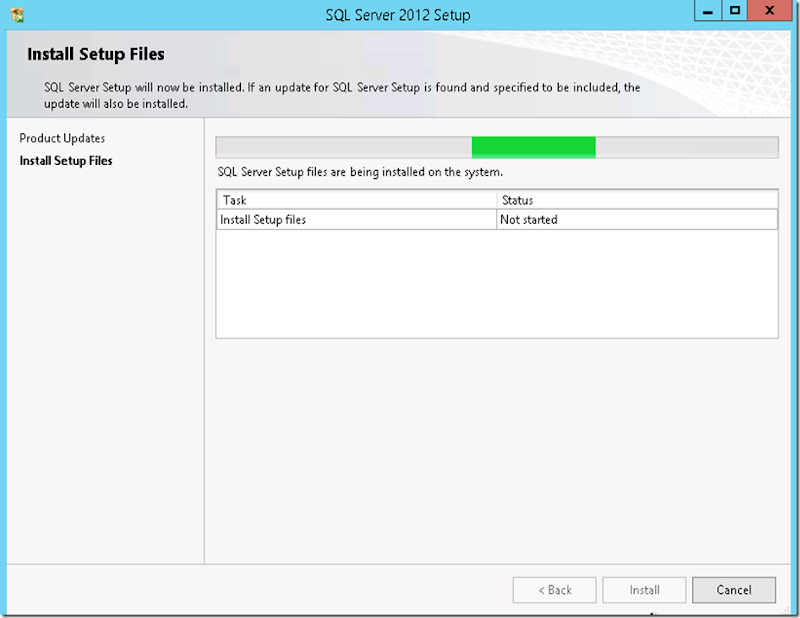800x618 pixels.
Task: Click 'SQL Server Setup files are being installed' message
Action: (x=360, y=172)
